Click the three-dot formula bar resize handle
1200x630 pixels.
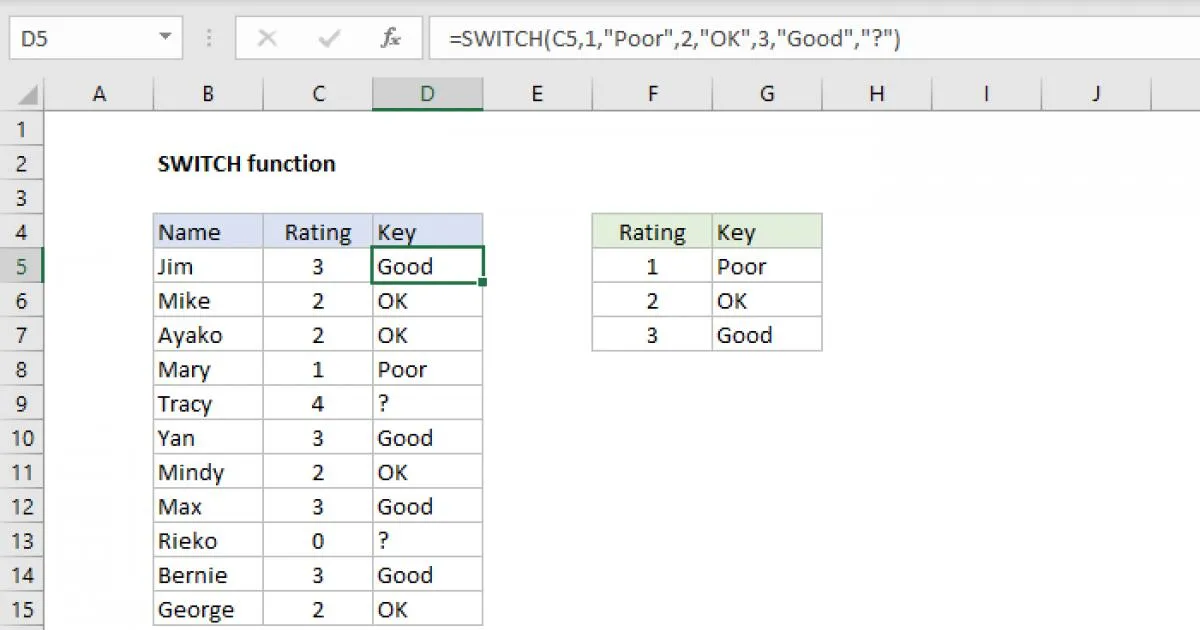pos(209,39)
